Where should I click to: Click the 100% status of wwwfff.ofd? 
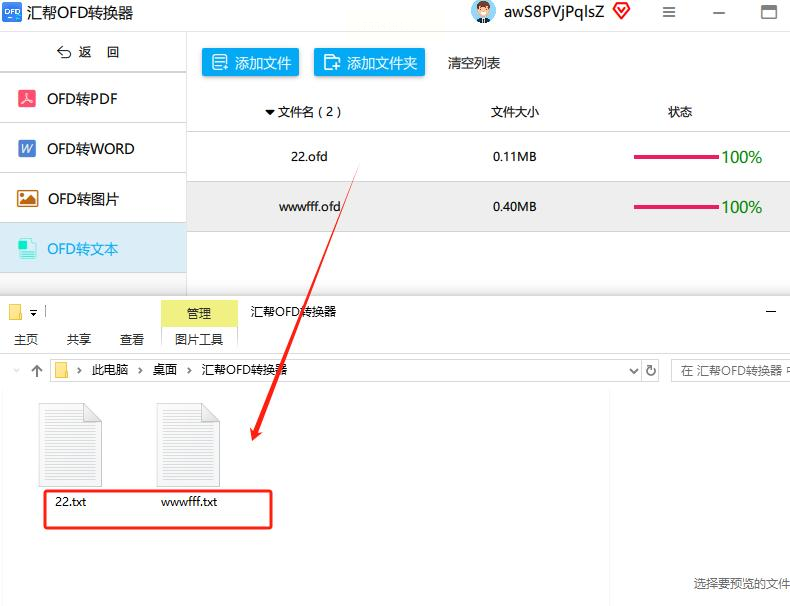point(742,207)
